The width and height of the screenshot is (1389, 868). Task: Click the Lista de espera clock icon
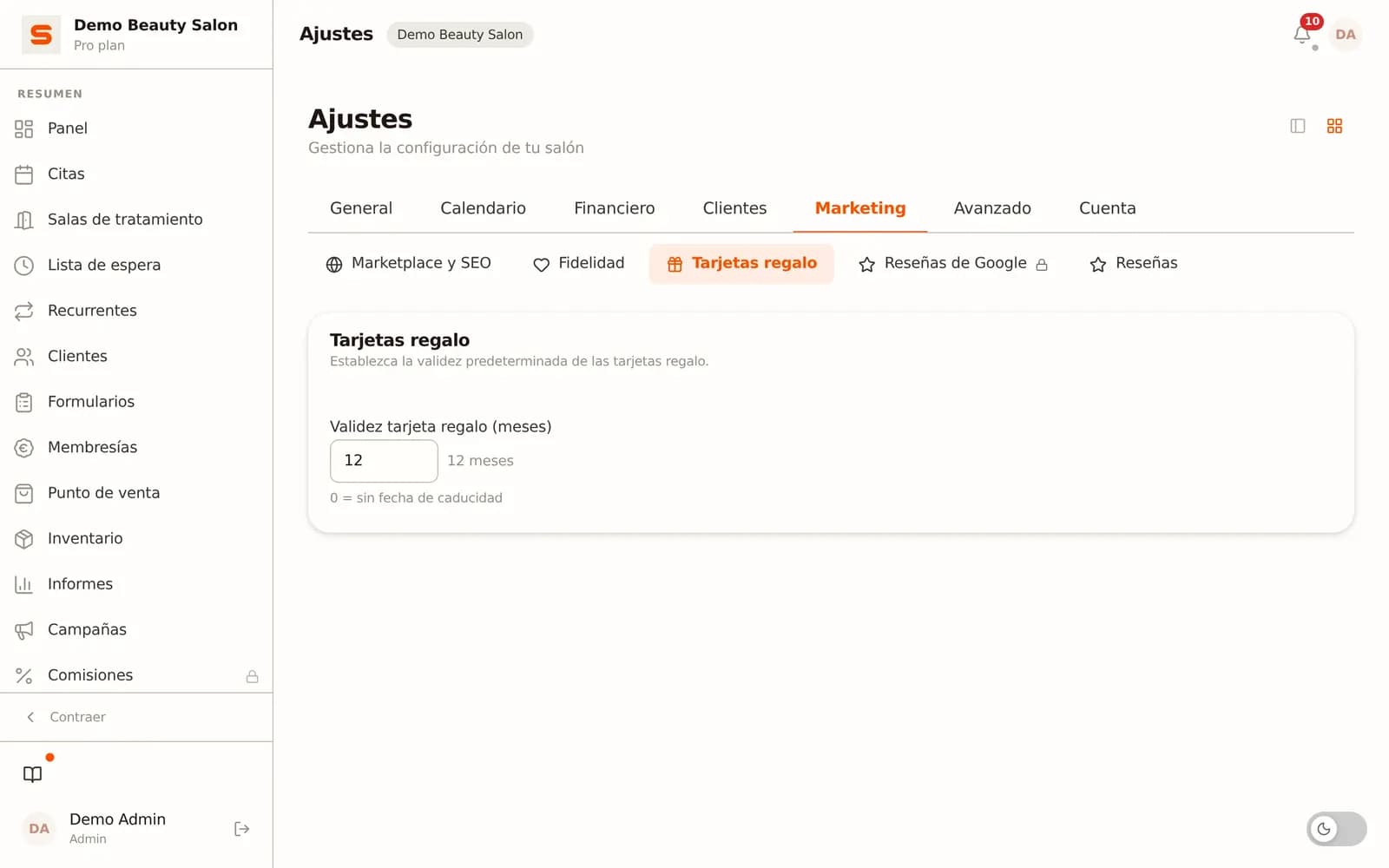24,266
